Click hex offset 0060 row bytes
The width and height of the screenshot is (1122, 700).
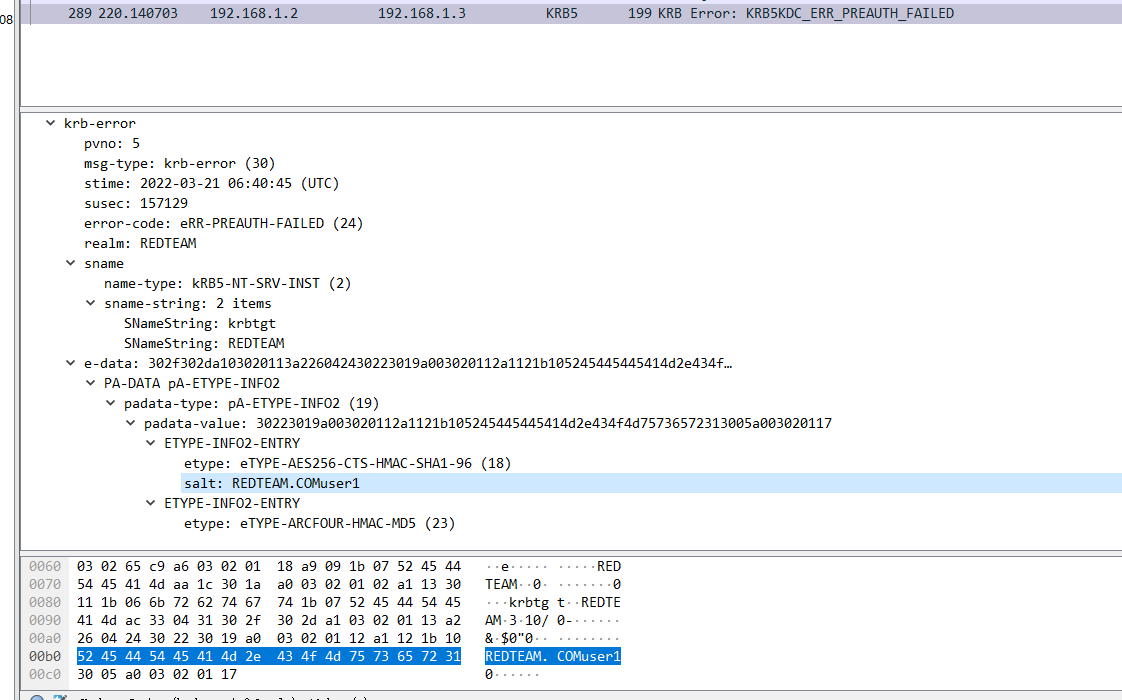269,567
